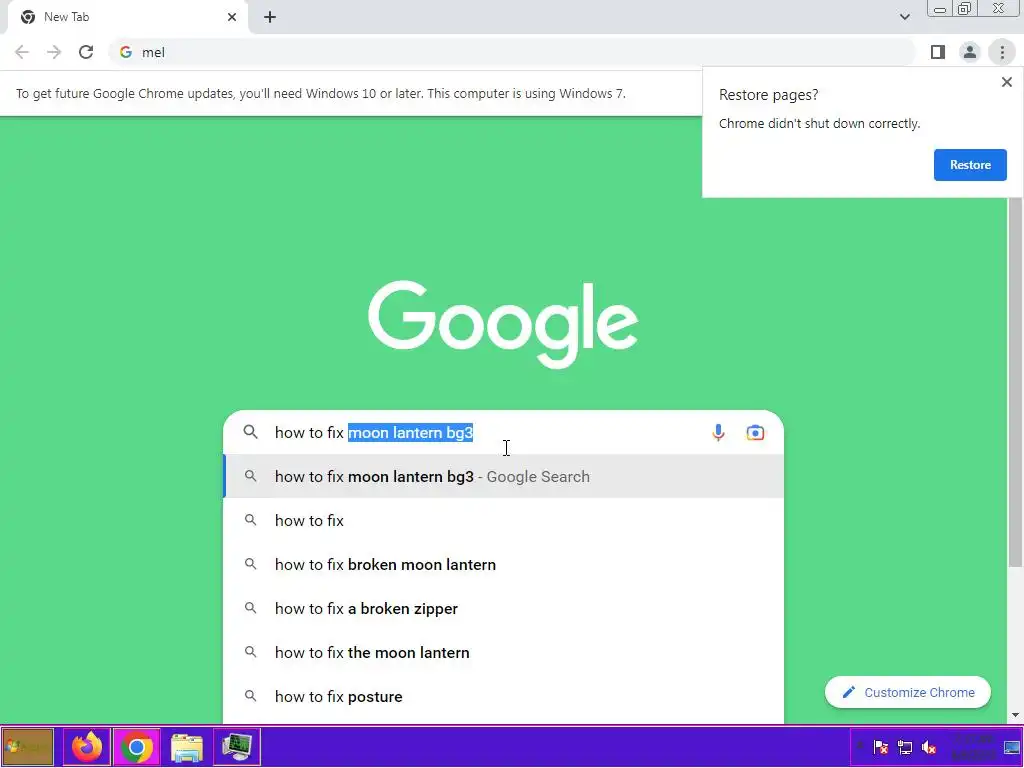Open Windows Start button
Image resolution: width=1024 pixels, height=768 pixels.
27,746
